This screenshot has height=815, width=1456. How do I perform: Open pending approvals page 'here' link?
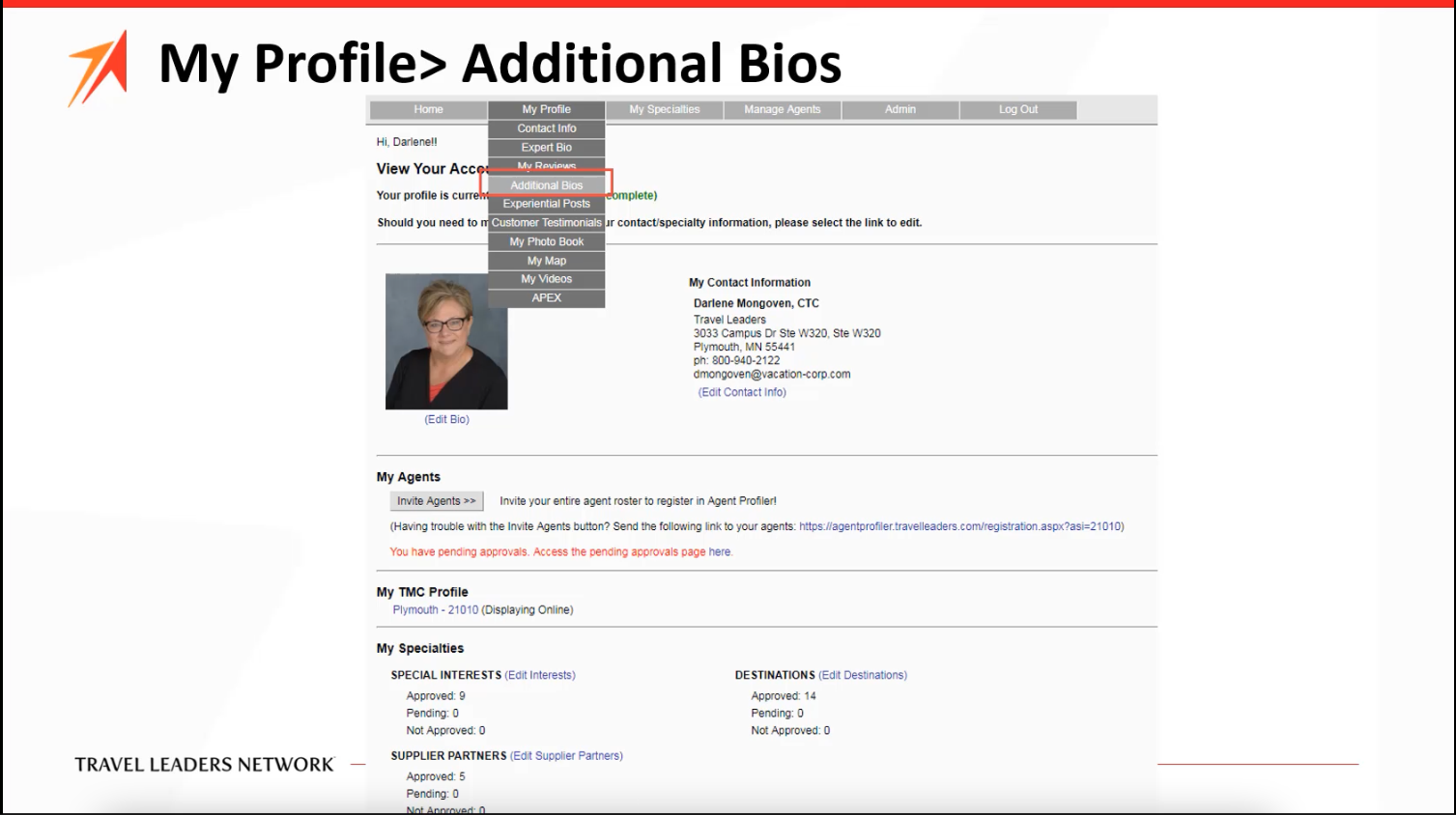[720, 552]
